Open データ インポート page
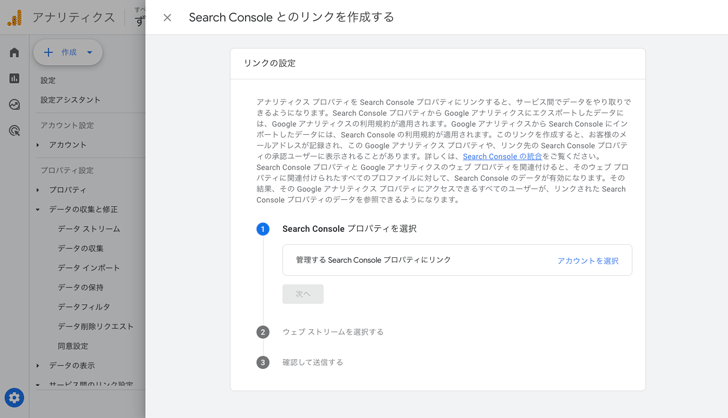This screenshot has height=418, width=728. pyautogui.click(x=89, y=268)
